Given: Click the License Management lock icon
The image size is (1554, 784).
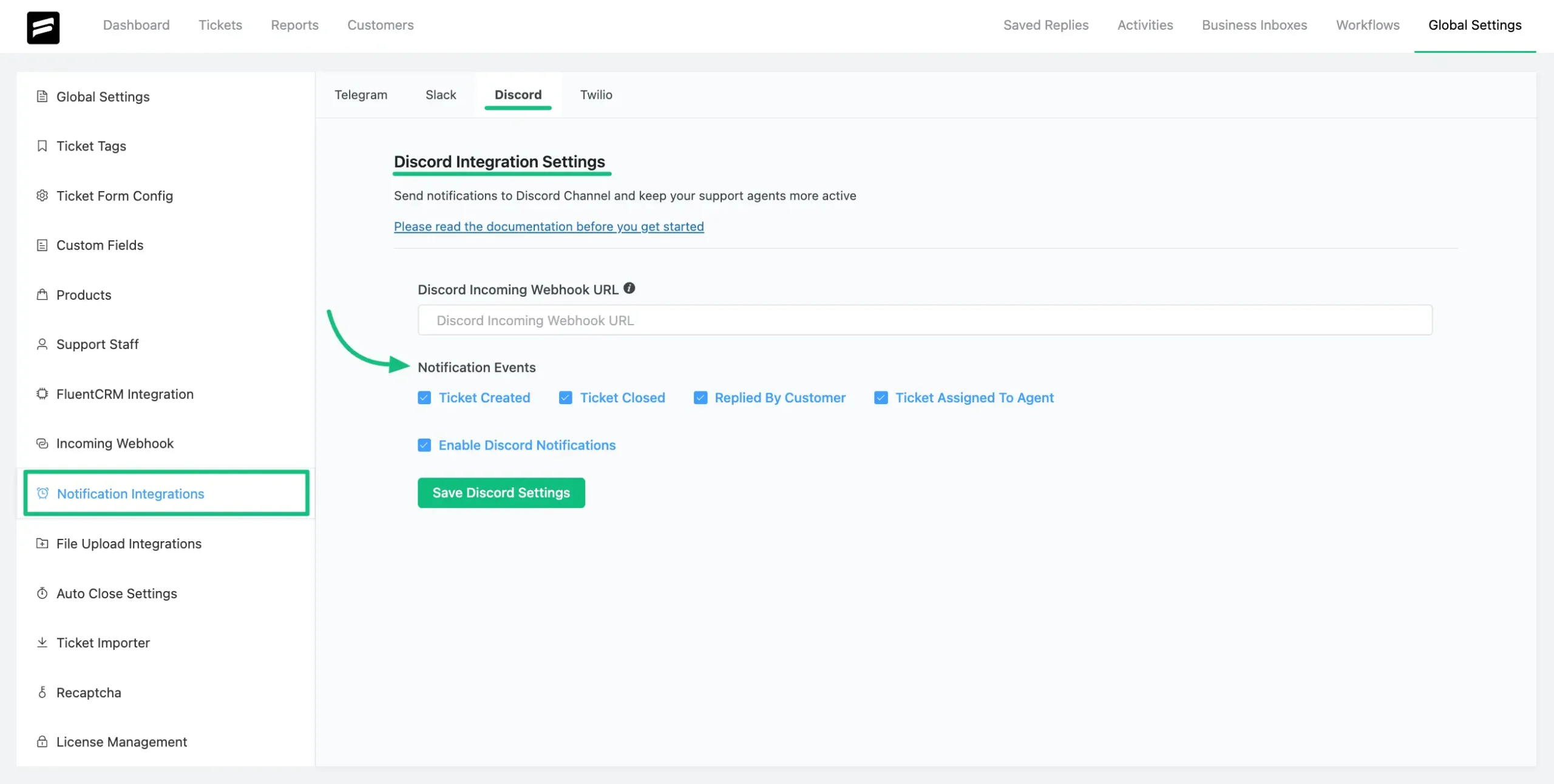Looking at the screenshot, I should pyautogui.click(x=42, y=742).
